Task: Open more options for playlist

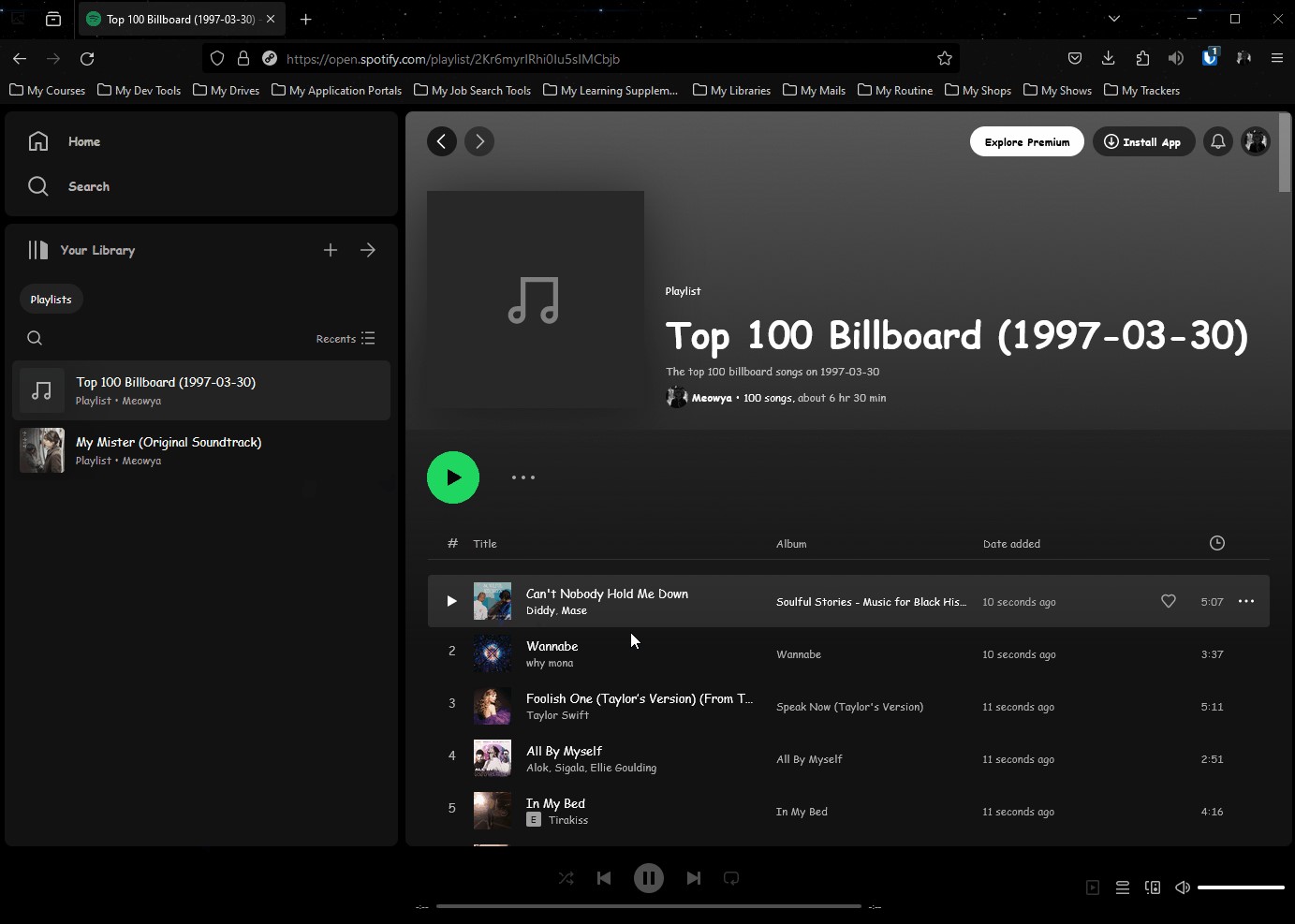Action: 523,477
